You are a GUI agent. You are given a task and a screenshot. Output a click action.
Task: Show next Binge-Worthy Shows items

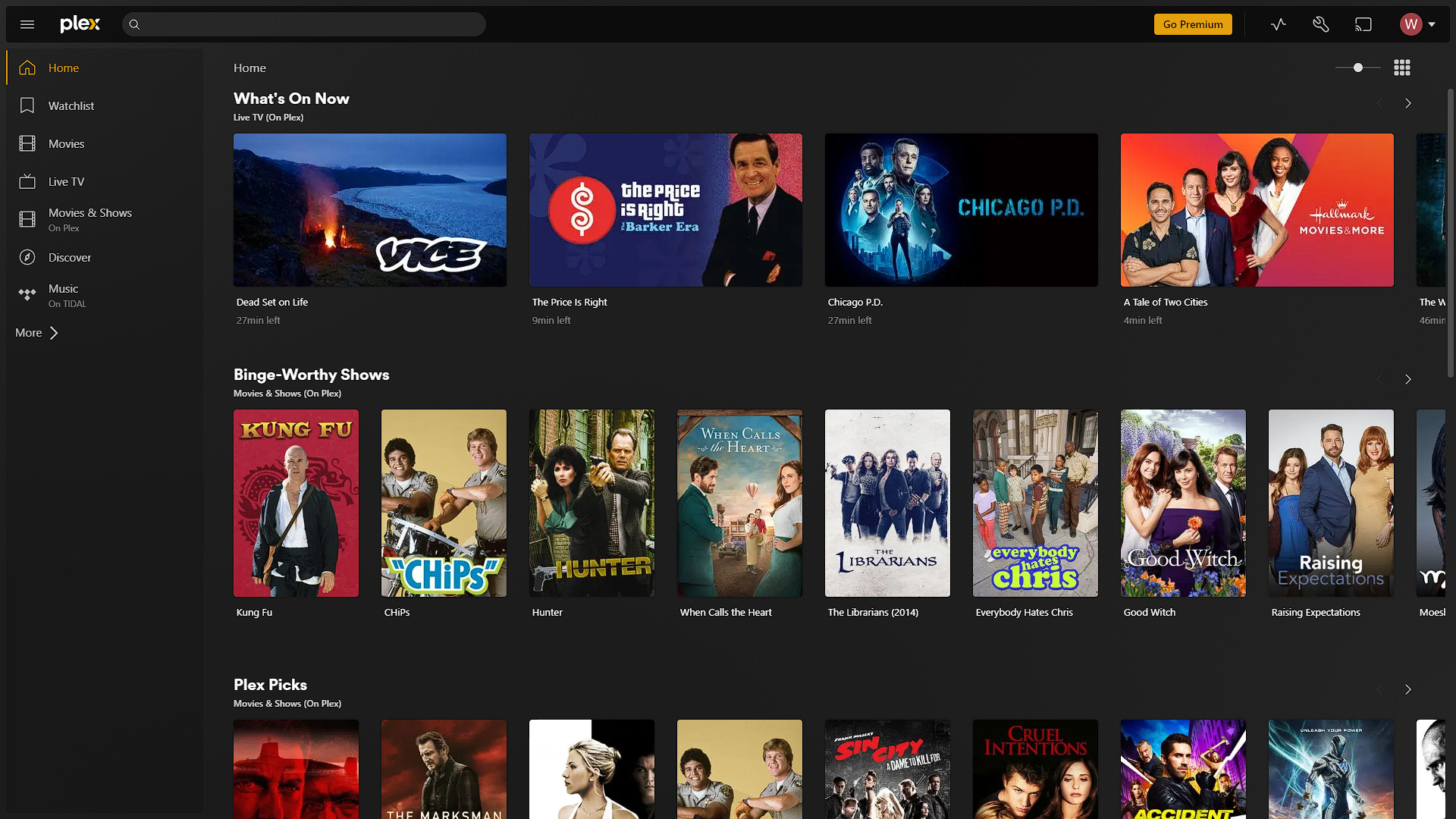[1408, 379]
